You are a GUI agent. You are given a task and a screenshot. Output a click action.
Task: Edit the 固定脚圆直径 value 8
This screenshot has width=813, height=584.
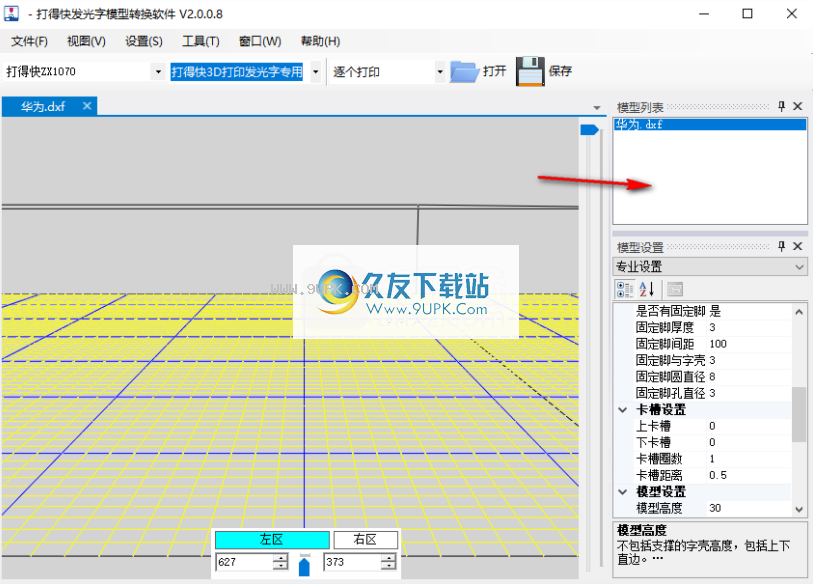tap(749, 377)
